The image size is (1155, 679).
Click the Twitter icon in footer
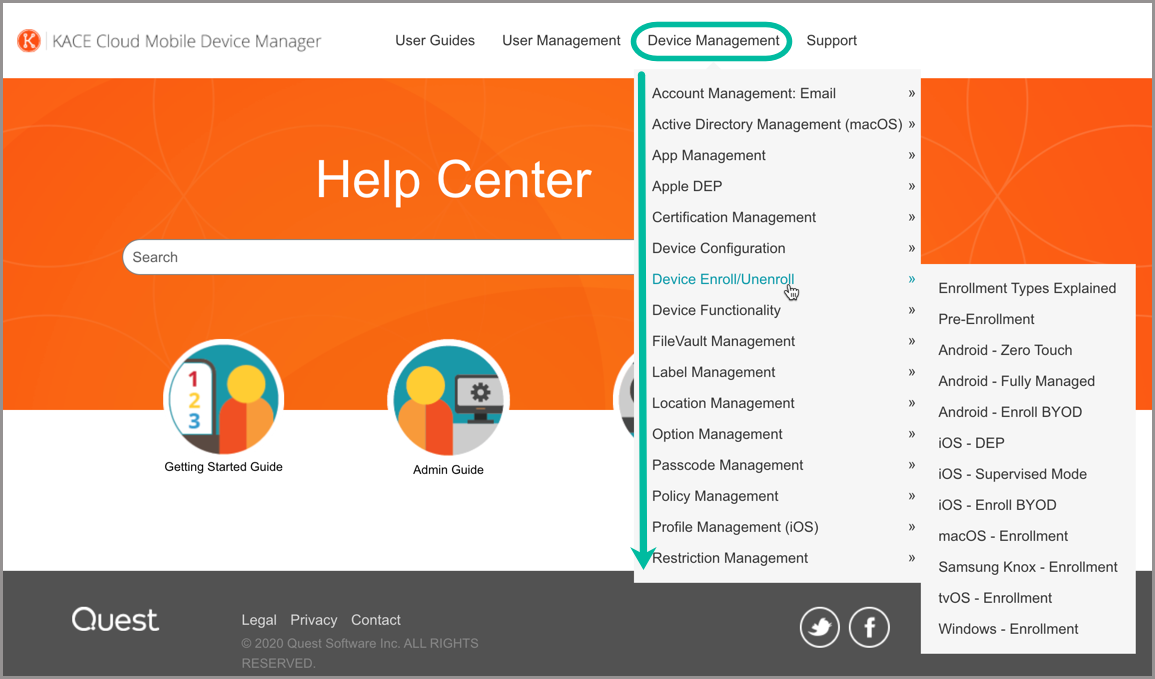point(819,627)
